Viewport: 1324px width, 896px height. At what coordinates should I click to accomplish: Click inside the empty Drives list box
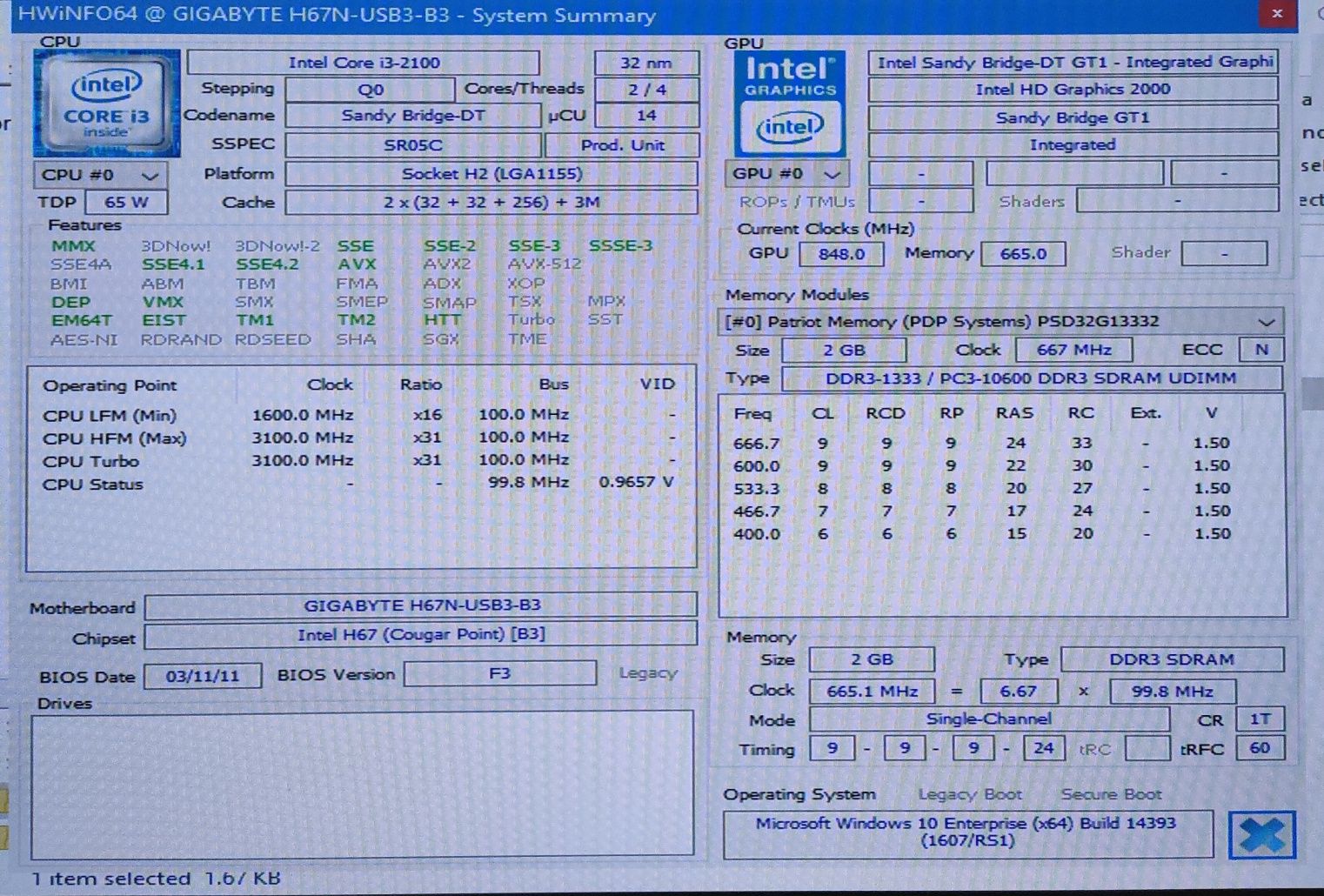pyautogui.click(x=362, y=784)
